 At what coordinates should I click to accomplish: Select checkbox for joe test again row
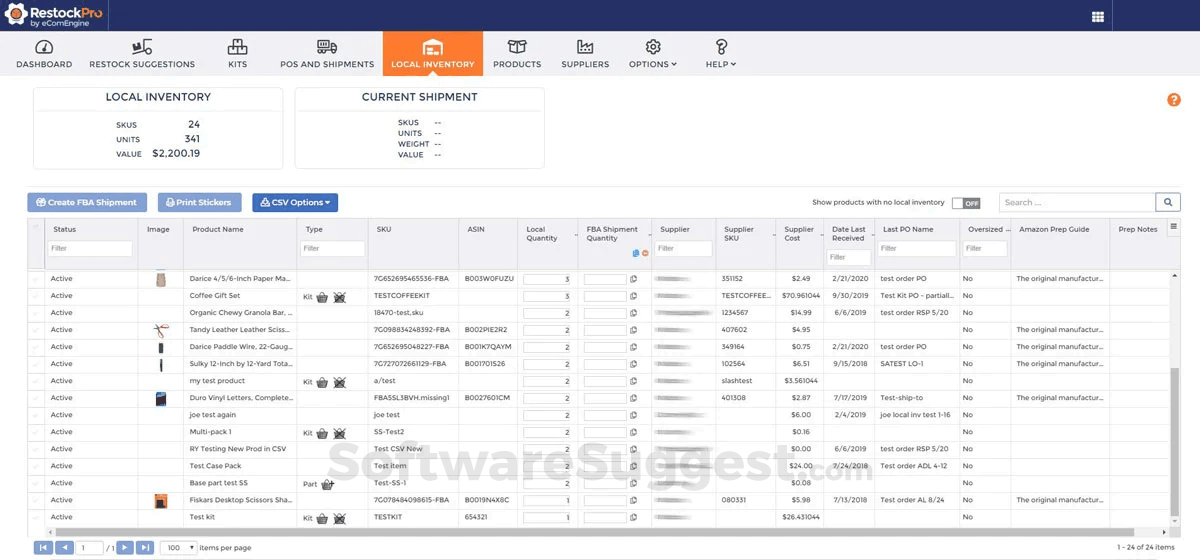coord(36,415)
